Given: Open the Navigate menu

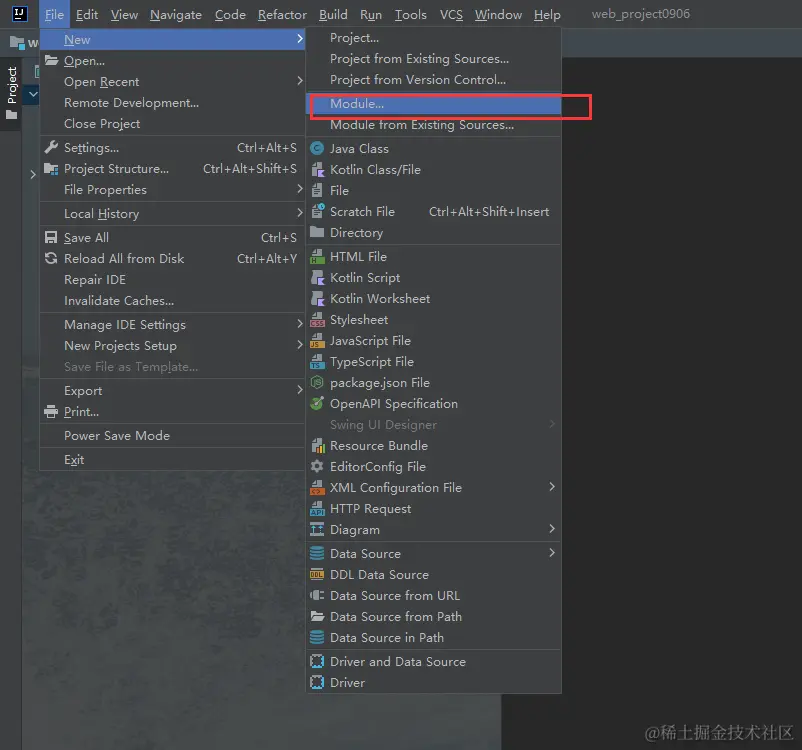Looking at the screenshot, I should pos(176,15).
